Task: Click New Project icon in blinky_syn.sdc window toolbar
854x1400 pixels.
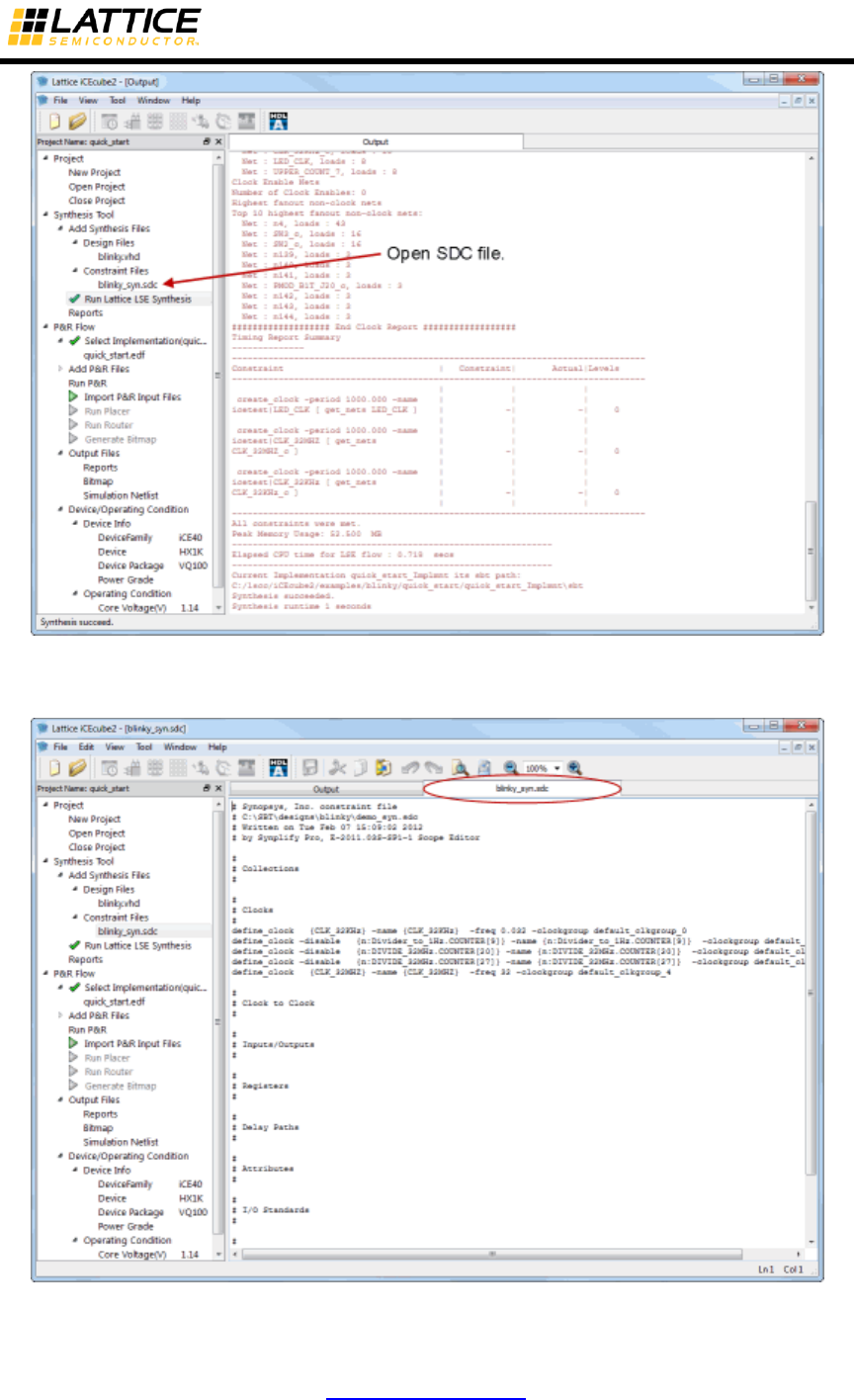Action: pos(55,768)
